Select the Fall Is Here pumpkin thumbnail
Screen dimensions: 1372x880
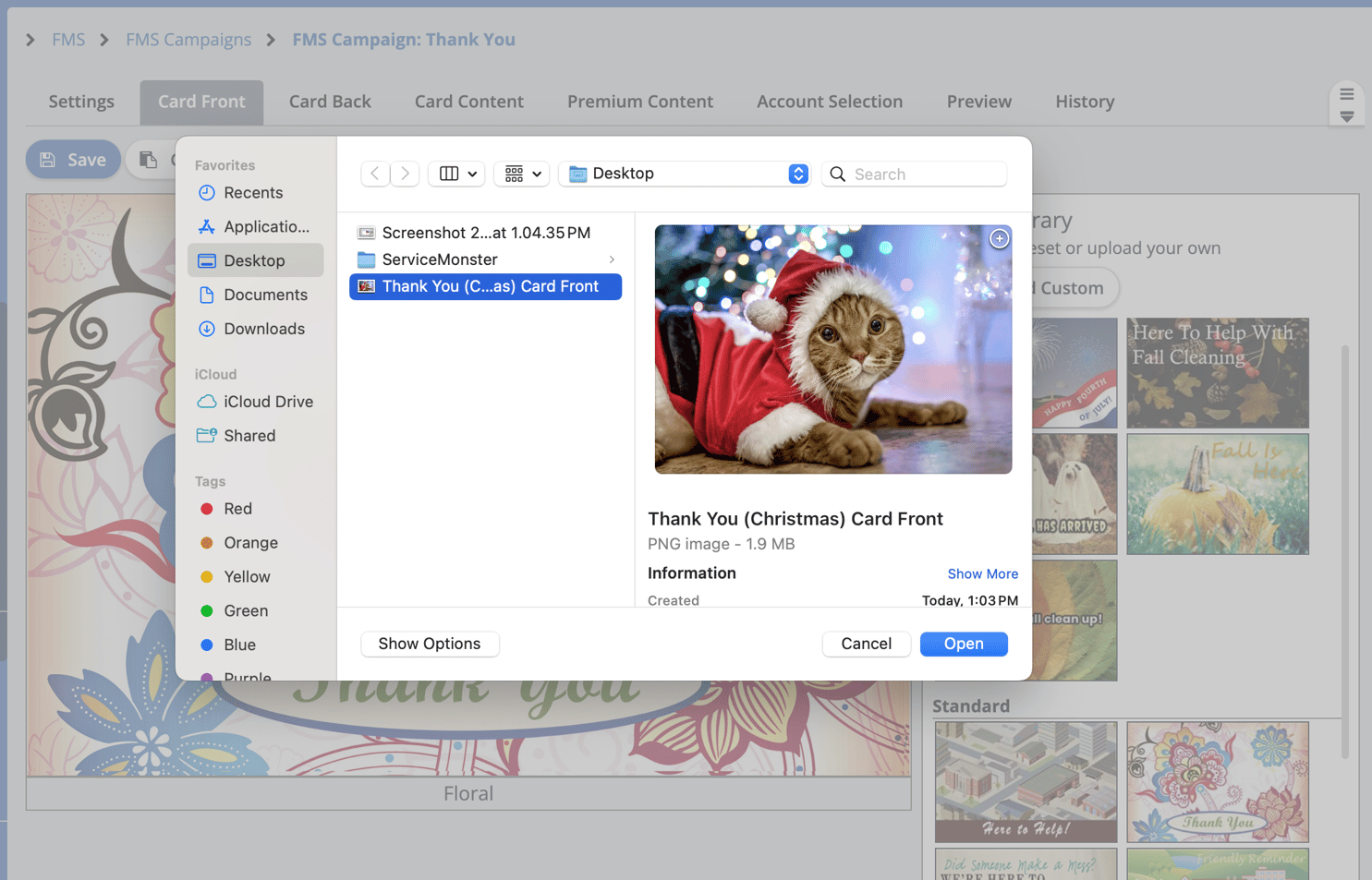pyautogui.click(x=1218, y=494)
